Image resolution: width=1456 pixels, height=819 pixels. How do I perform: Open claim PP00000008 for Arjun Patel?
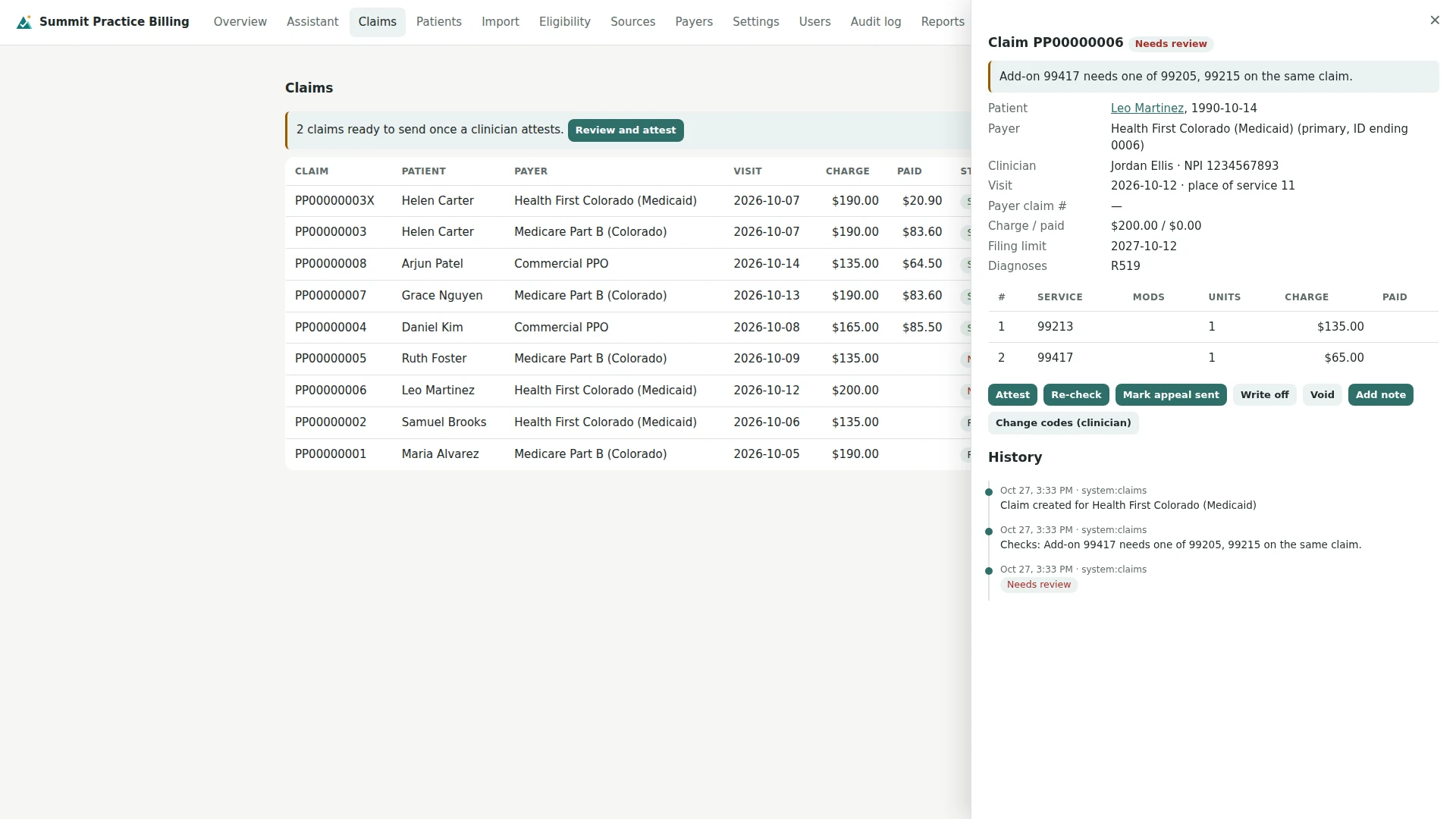[628, 264]
